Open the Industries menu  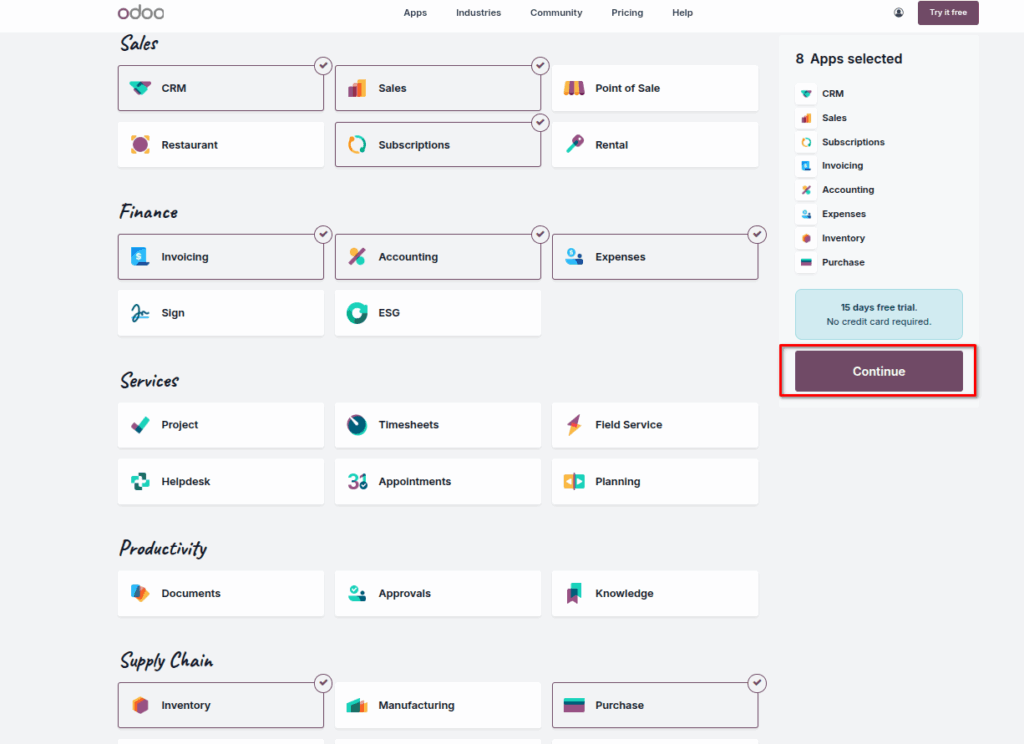click(x=479, y=12)
